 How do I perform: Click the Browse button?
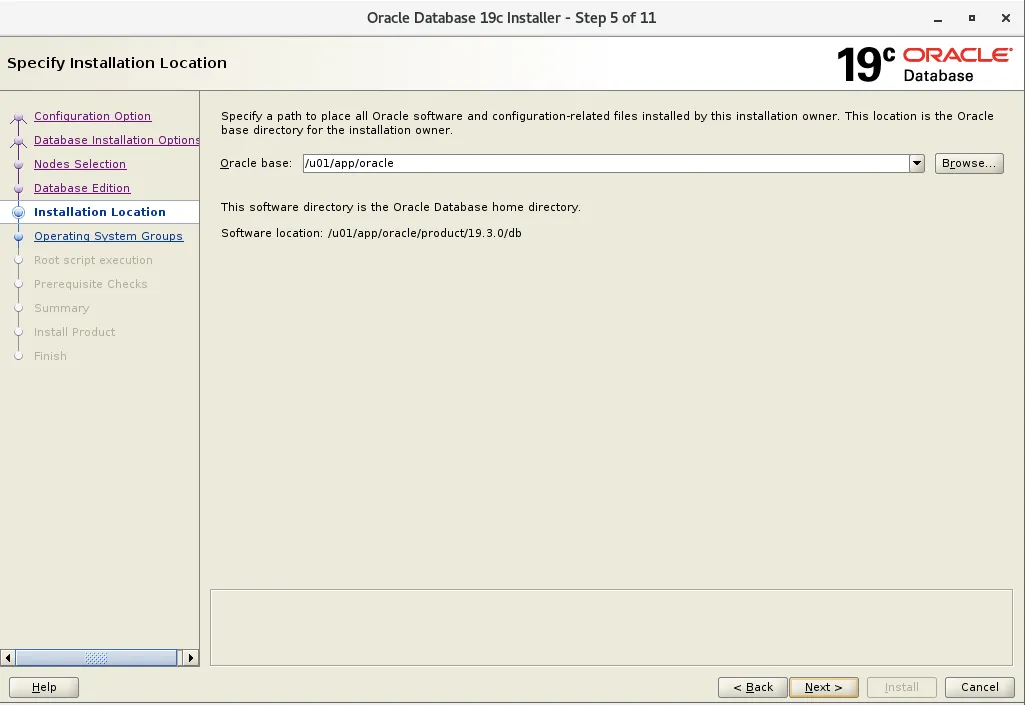(968, 163)
